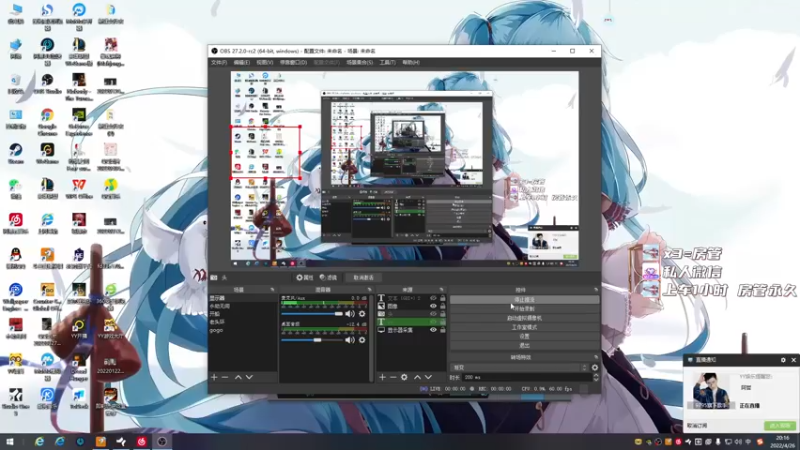Toggle visibility of the 显示器采集 source

click(x=433, y=330)
